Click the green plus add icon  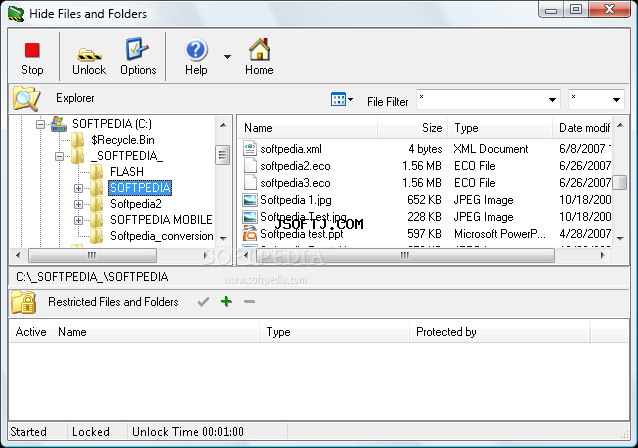pos(226,302)
